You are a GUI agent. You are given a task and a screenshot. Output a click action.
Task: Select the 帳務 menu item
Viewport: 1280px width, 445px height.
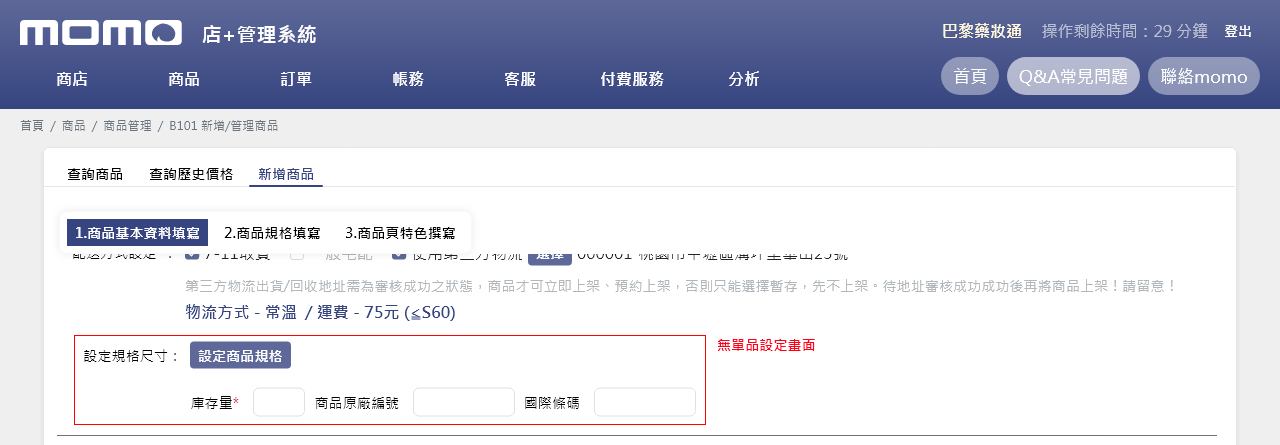[x=408, y=79]
